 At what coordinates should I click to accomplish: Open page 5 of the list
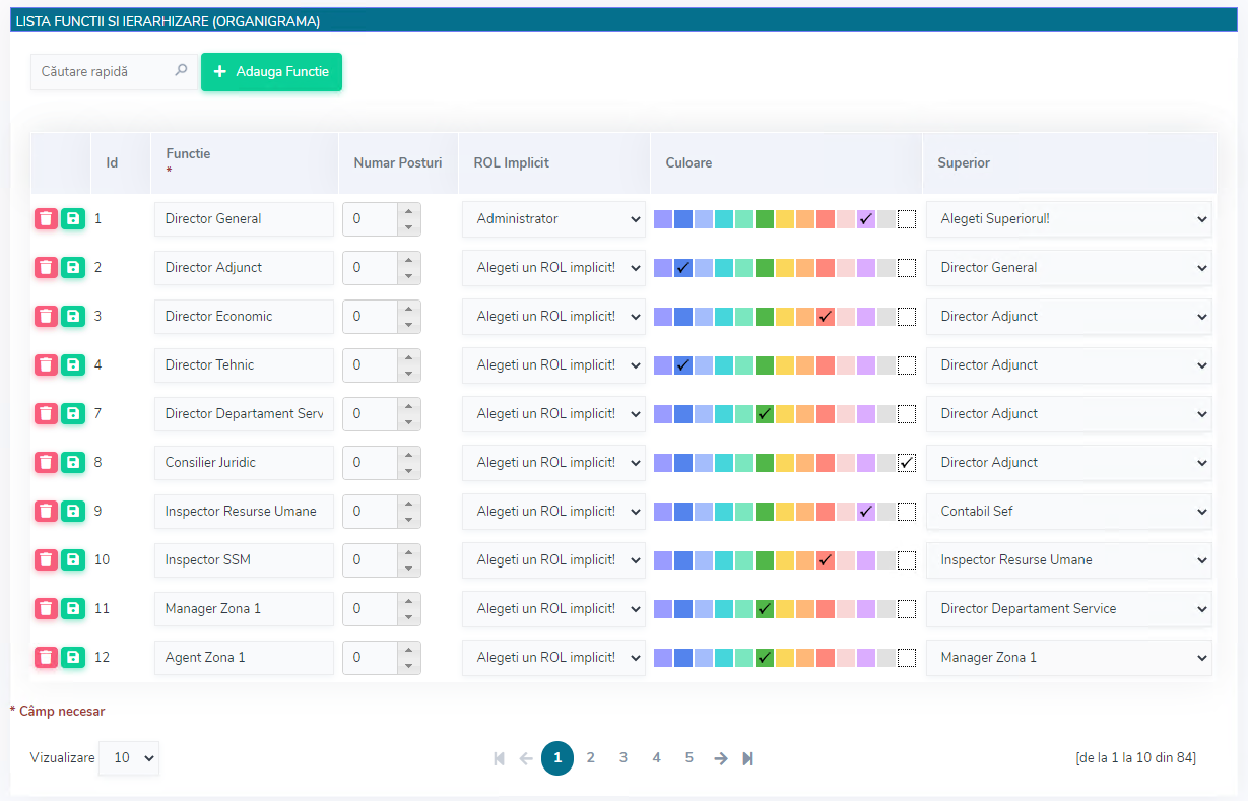689,758
